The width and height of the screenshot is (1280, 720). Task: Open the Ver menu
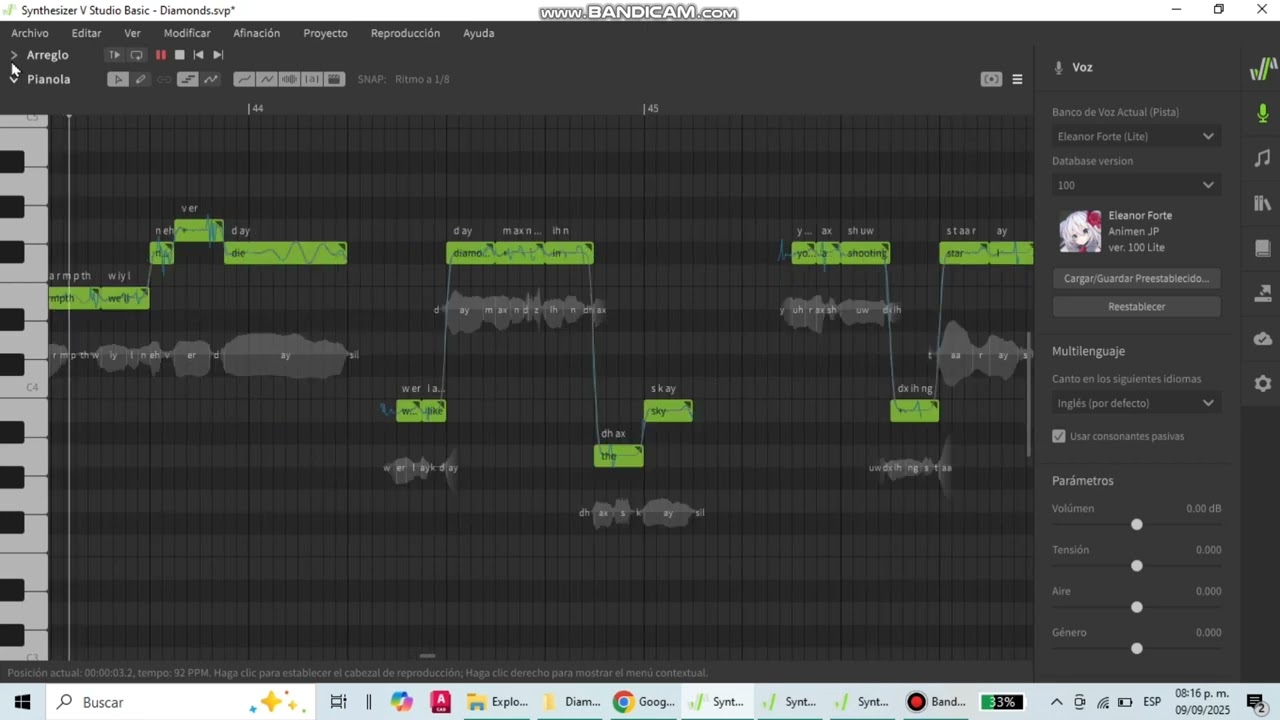coord(132,33)
